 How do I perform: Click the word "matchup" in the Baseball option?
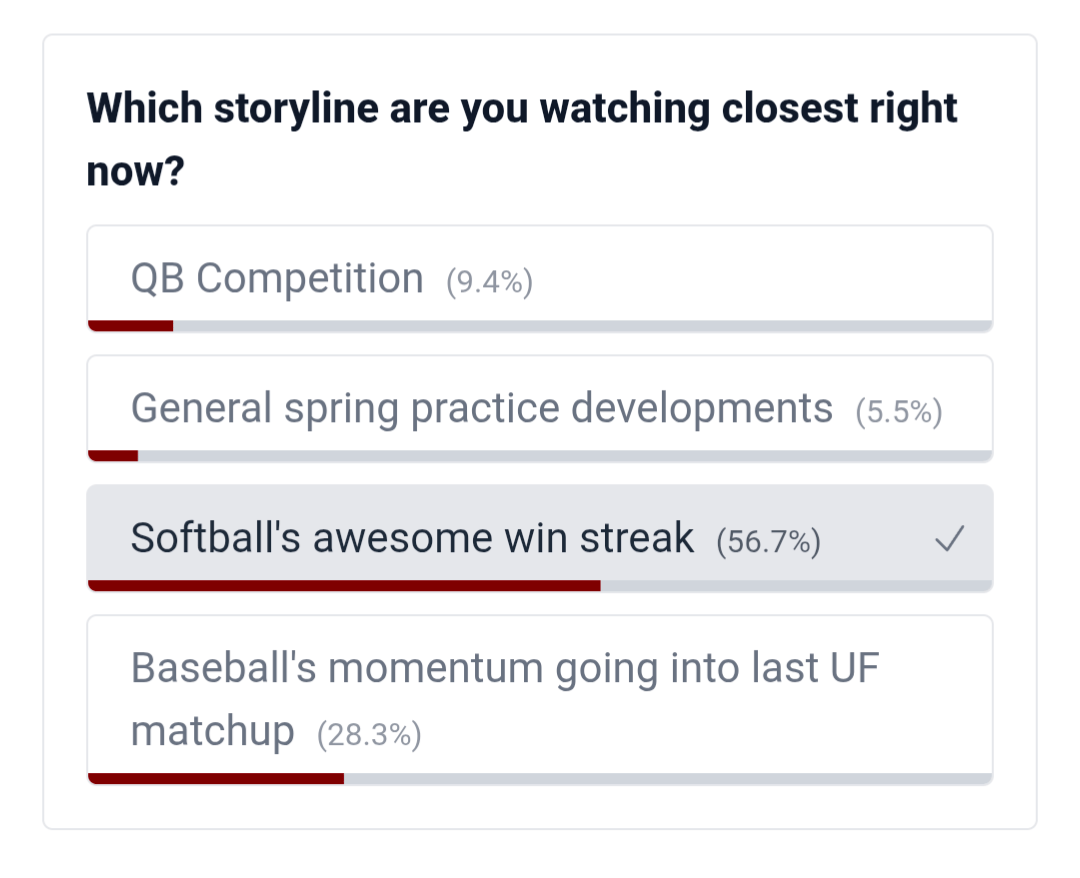coord(212,731)
